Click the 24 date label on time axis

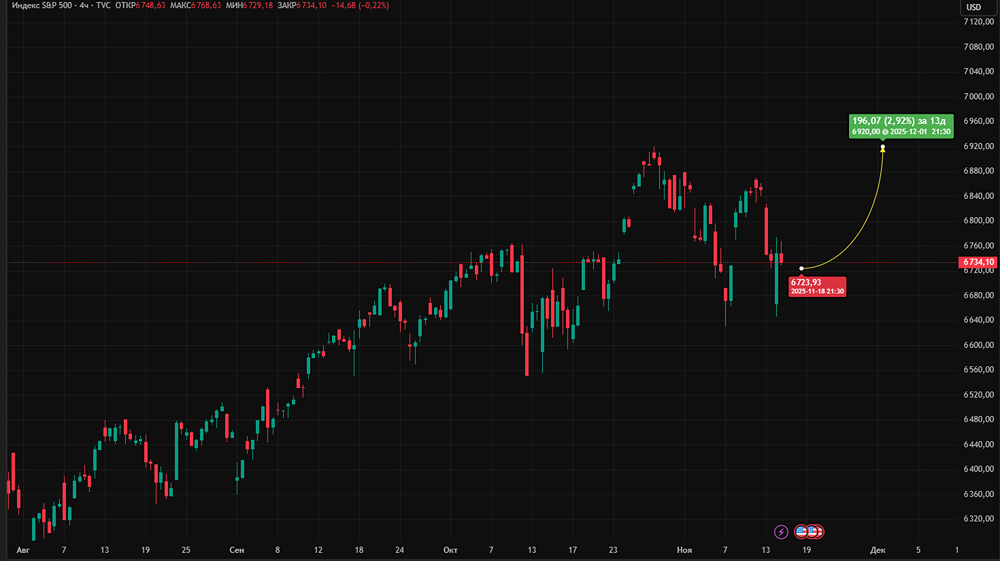tap(400, 550)
